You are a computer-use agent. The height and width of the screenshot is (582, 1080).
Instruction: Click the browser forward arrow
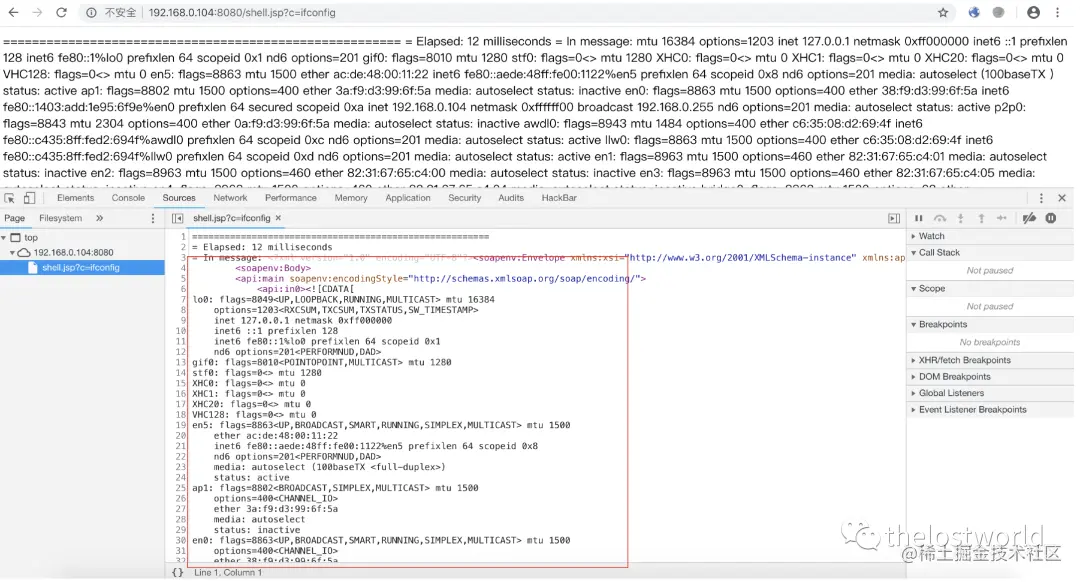pos(37,12)
